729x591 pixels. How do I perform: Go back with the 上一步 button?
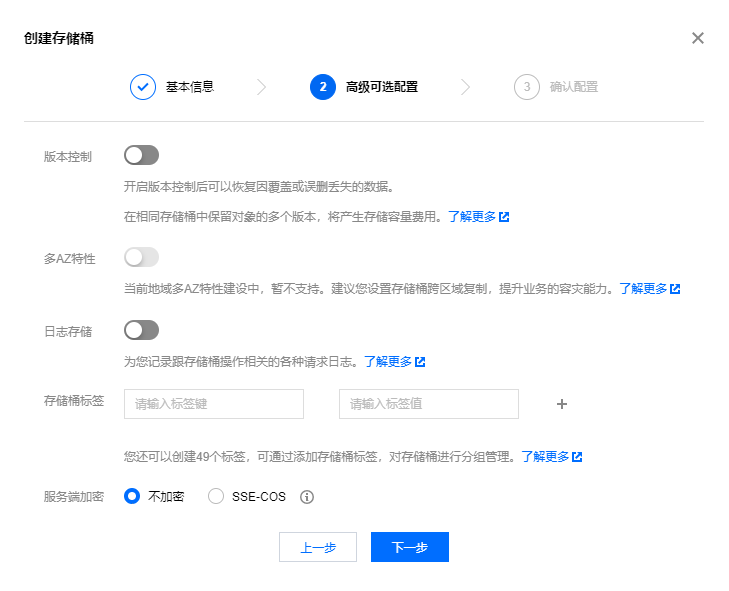coord(318,547)
